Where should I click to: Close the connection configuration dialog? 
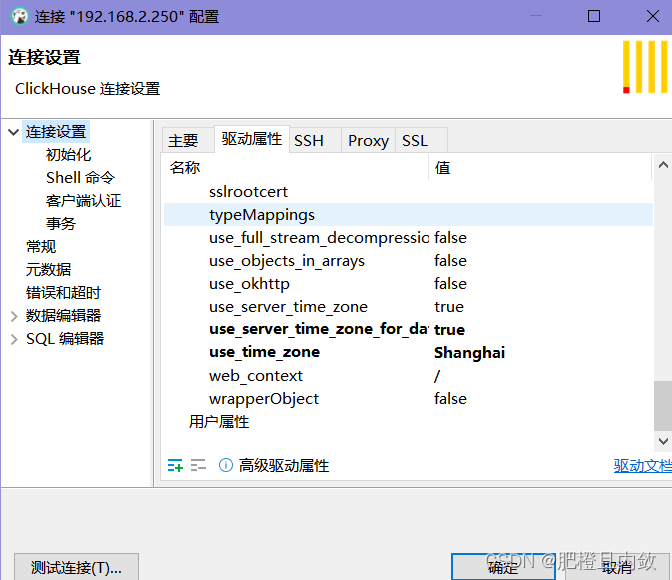pyautogui.click(x=653, y=16)
